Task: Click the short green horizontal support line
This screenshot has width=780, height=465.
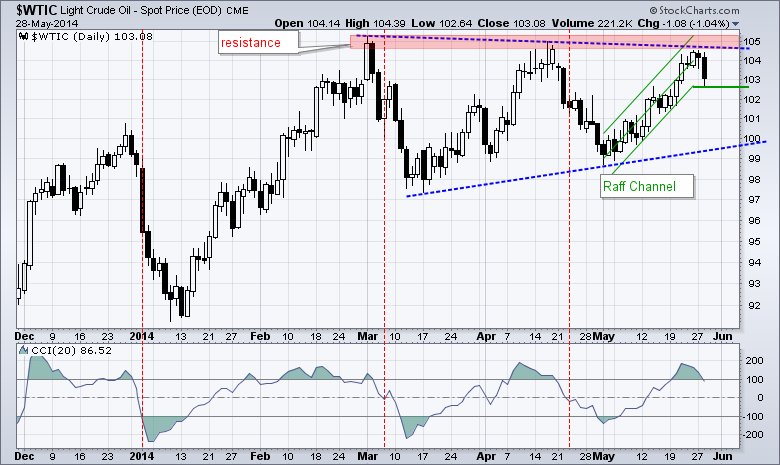Action: pos(720,87)
